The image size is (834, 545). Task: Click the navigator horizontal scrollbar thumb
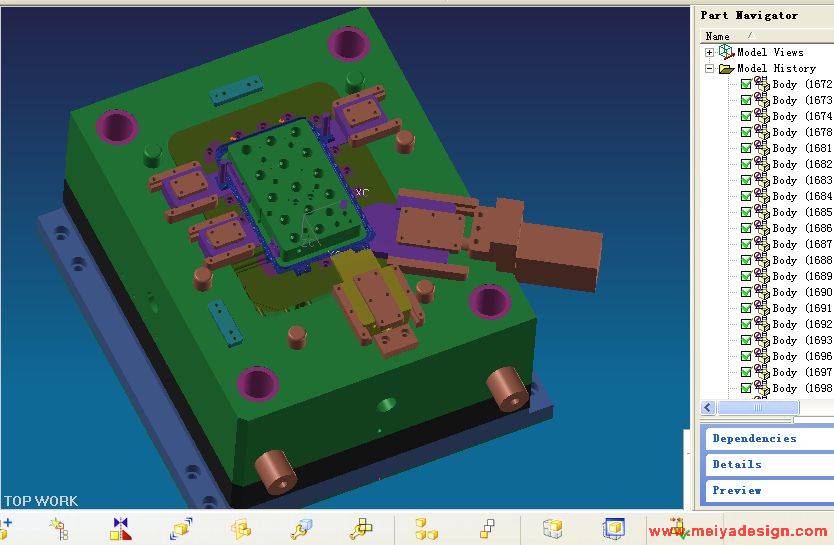click(758, 408)
